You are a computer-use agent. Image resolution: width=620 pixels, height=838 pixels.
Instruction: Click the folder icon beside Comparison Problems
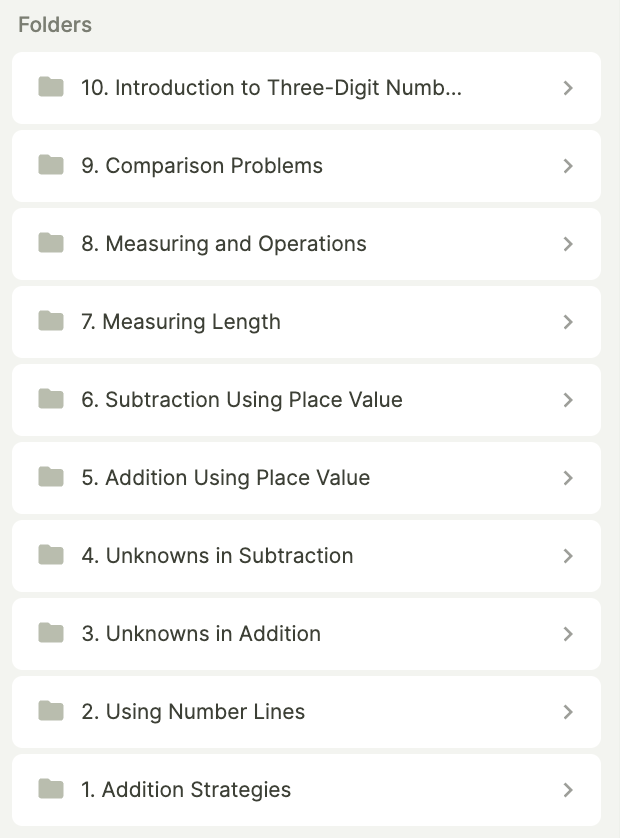coord(50,166)
